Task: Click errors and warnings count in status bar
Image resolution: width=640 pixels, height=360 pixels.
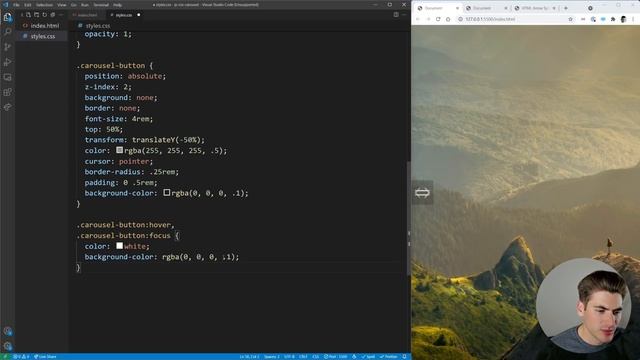Action: [x=21, y=357]
